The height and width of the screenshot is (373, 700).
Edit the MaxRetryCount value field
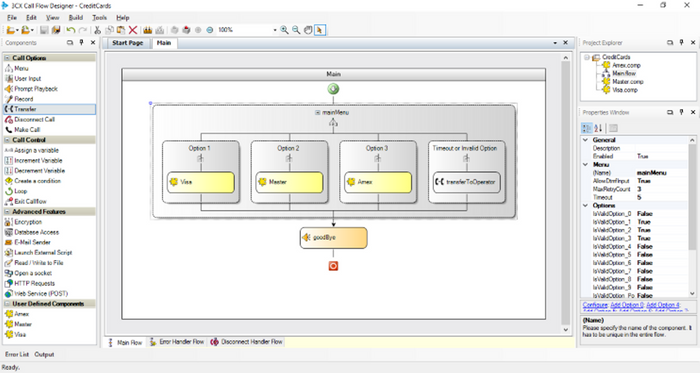point(662,189)
